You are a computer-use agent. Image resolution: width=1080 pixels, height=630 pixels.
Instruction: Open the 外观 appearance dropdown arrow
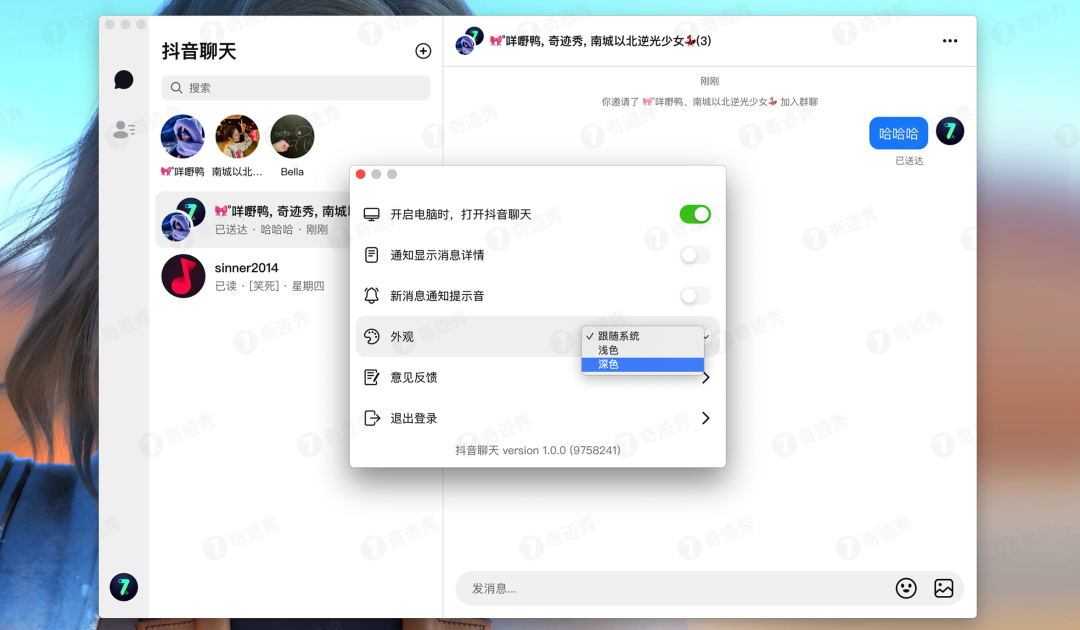[x=707, y=337]
